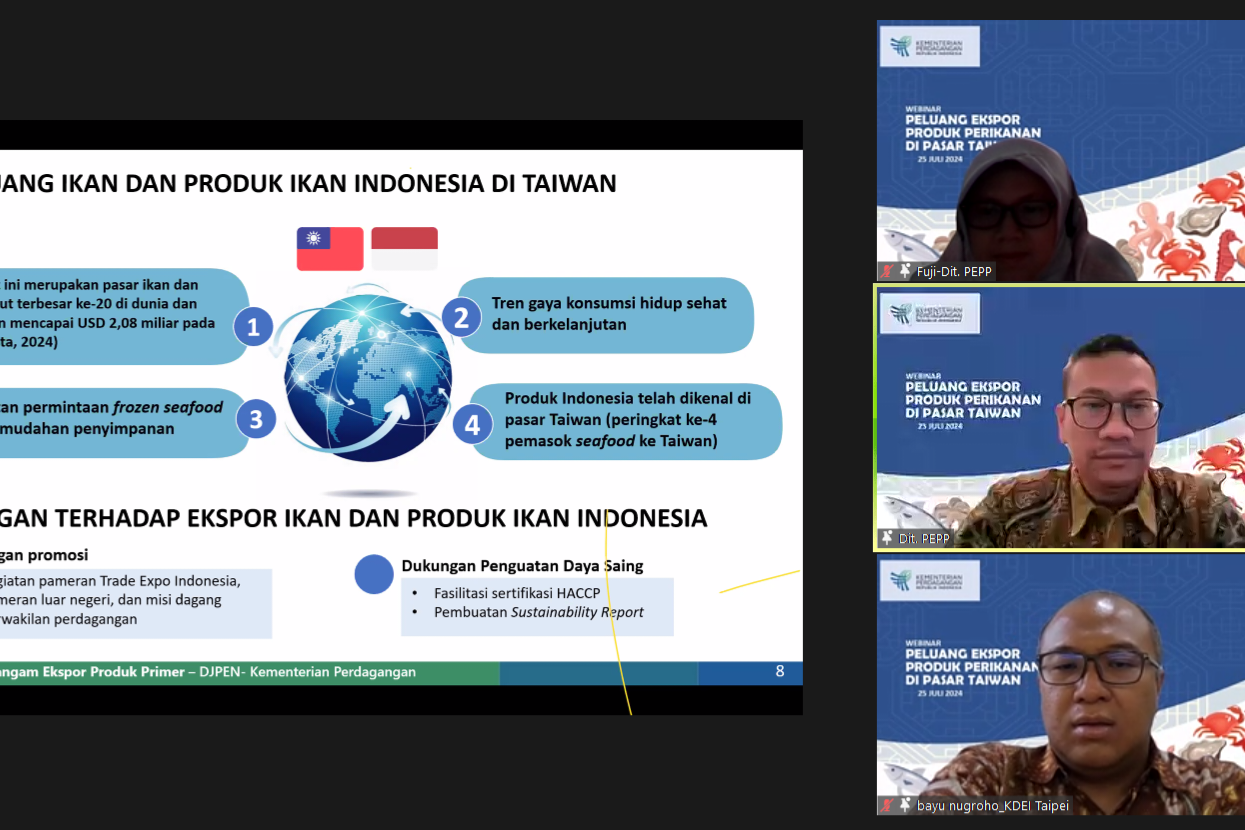Select Fuji-Dit. PEPP's video thumbnail

point(1061,150)
